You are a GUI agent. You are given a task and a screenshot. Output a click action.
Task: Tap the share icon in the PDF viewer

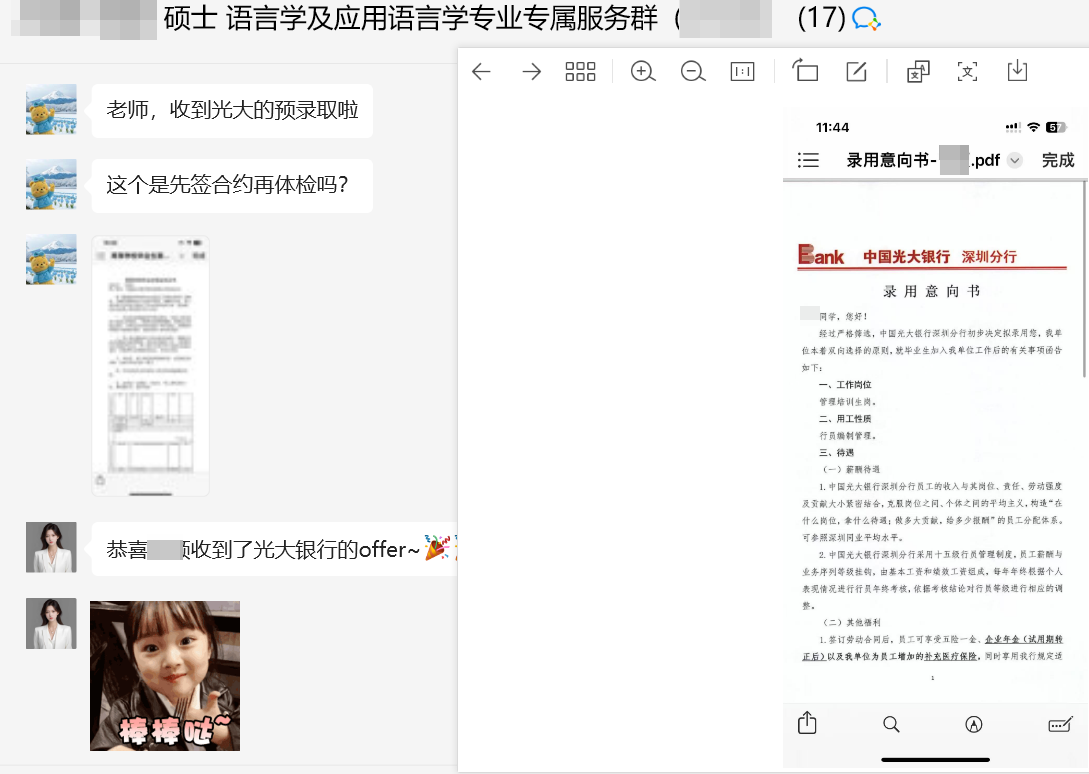[808, 724]
